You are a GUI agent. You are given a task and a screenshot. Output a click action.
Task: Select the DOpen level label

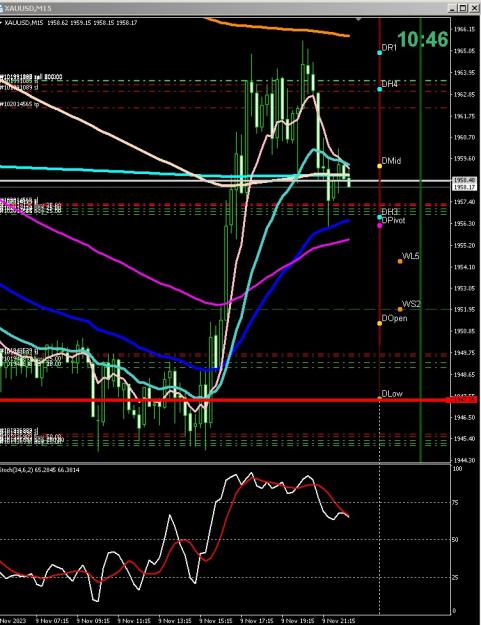pyautogui.click(x=394, y=318)
